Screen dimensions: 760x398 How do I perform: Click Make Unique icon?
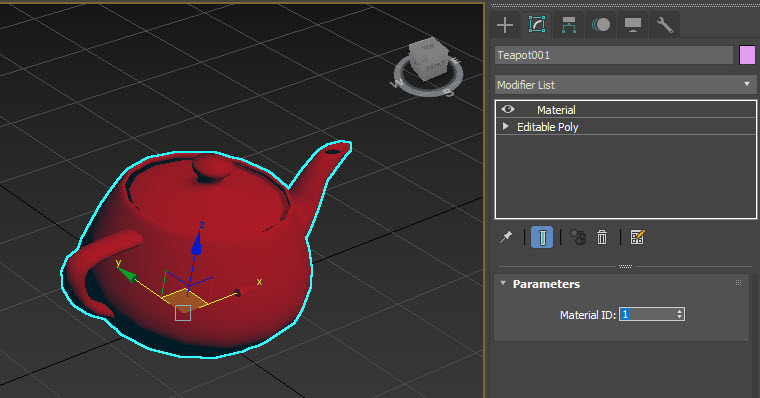tap(578, 237)
